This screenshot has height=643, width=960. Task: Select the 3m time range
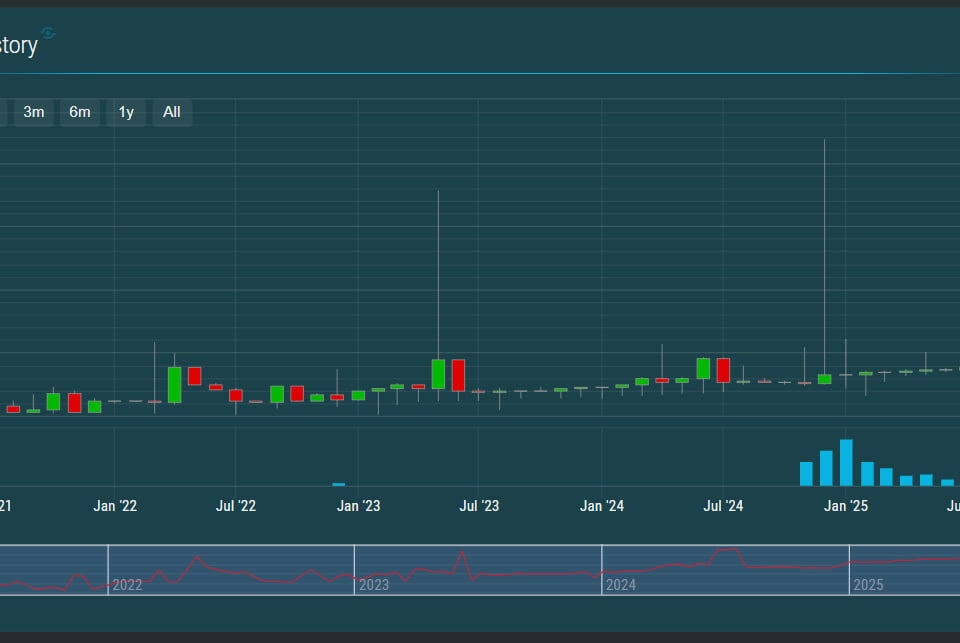34,112
